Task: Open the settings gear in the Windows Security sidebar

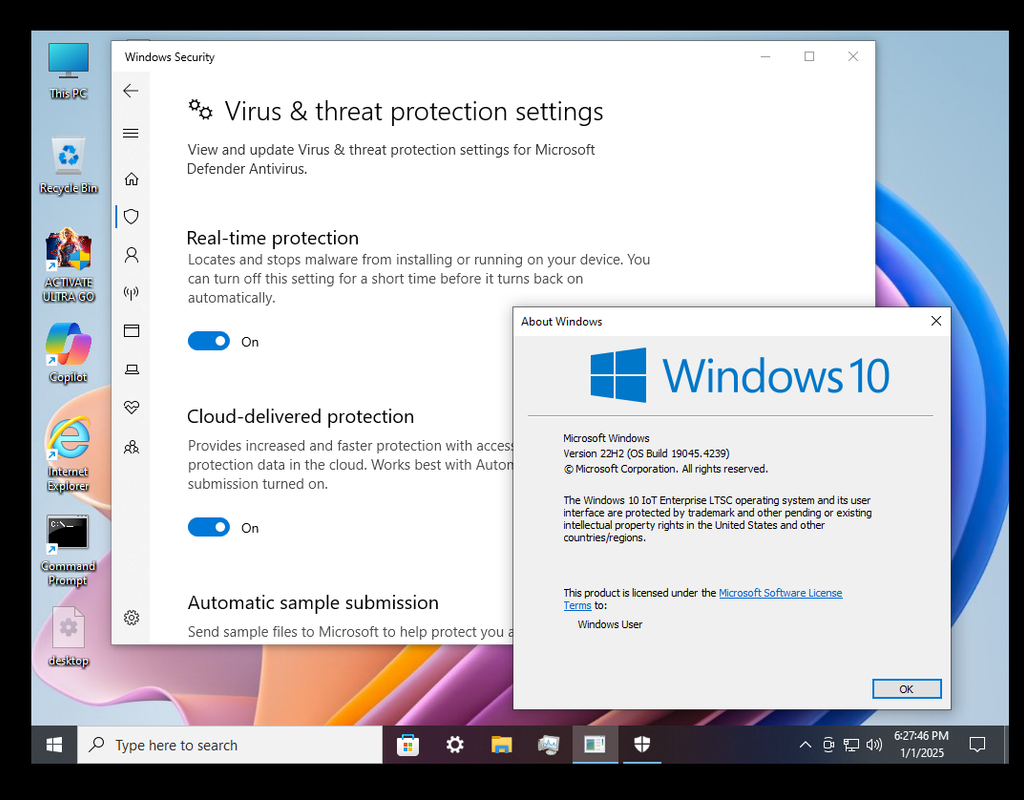Action: click(x=131, y=617)
